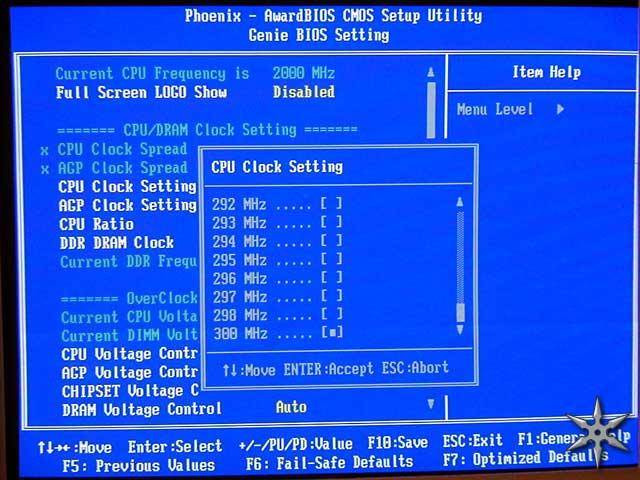Click disabled CPU Clock Spread item
The width and height of the screenshot is (640, 480).
tap(114, 149)
